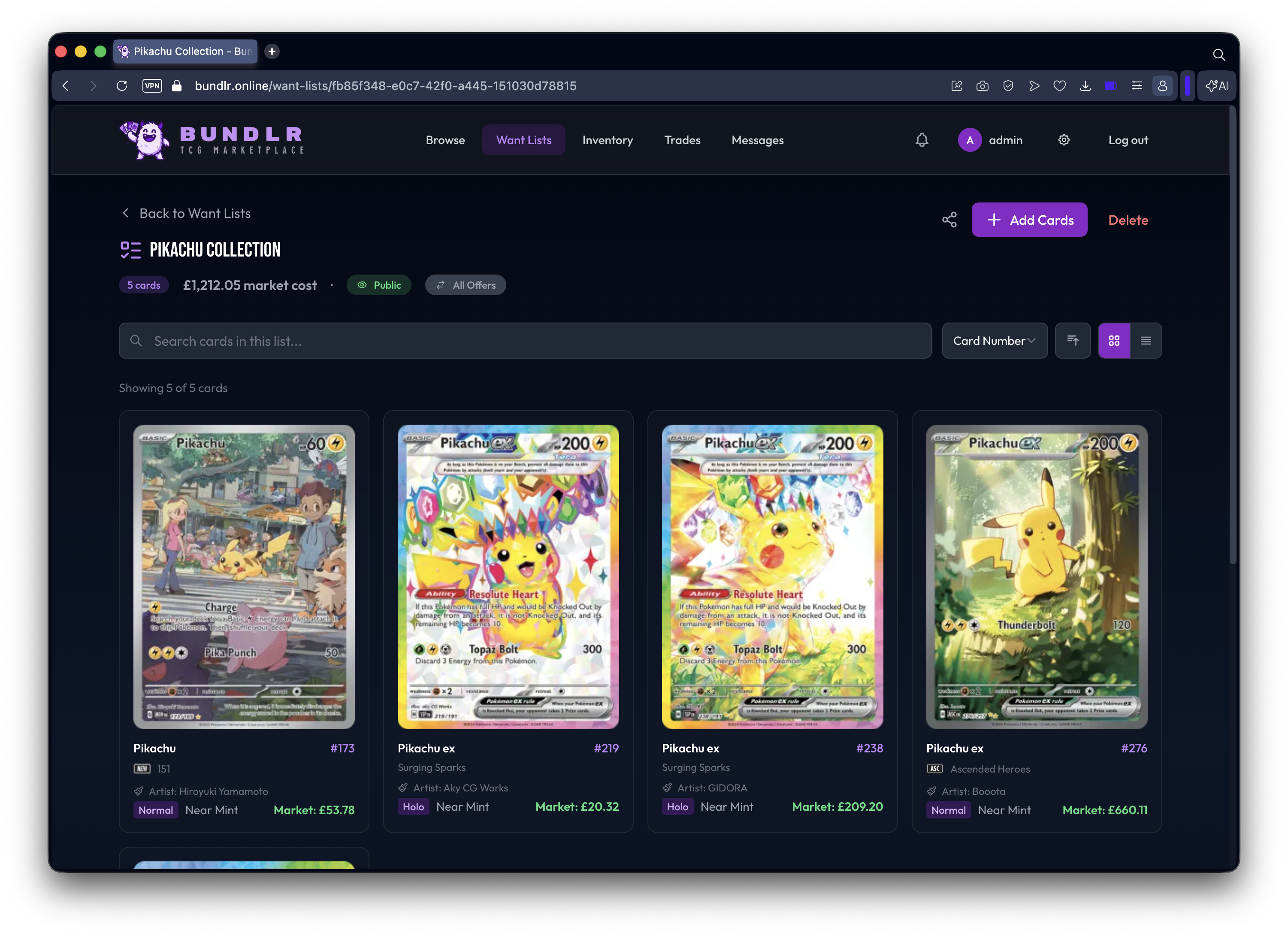Click the shield ad-blocker icon
This screenshot has width=1288, height=936.
[x=1008, y=86]
